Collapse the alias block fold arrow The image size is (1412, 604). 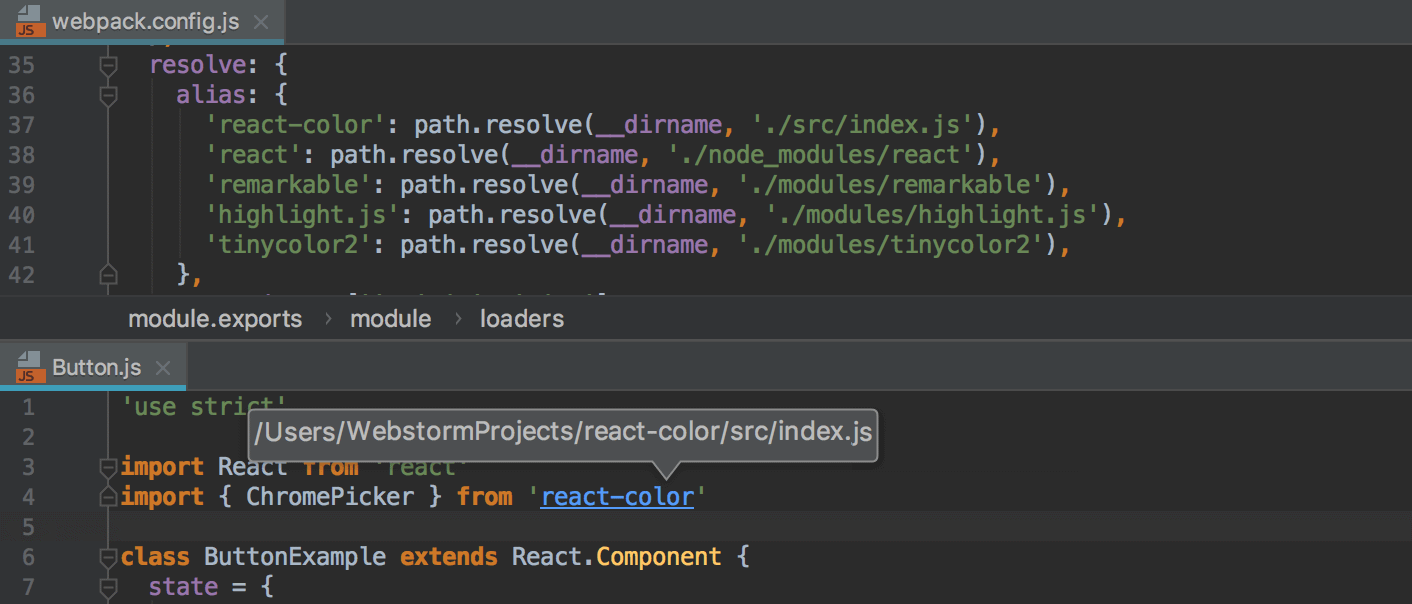(108, 94)
